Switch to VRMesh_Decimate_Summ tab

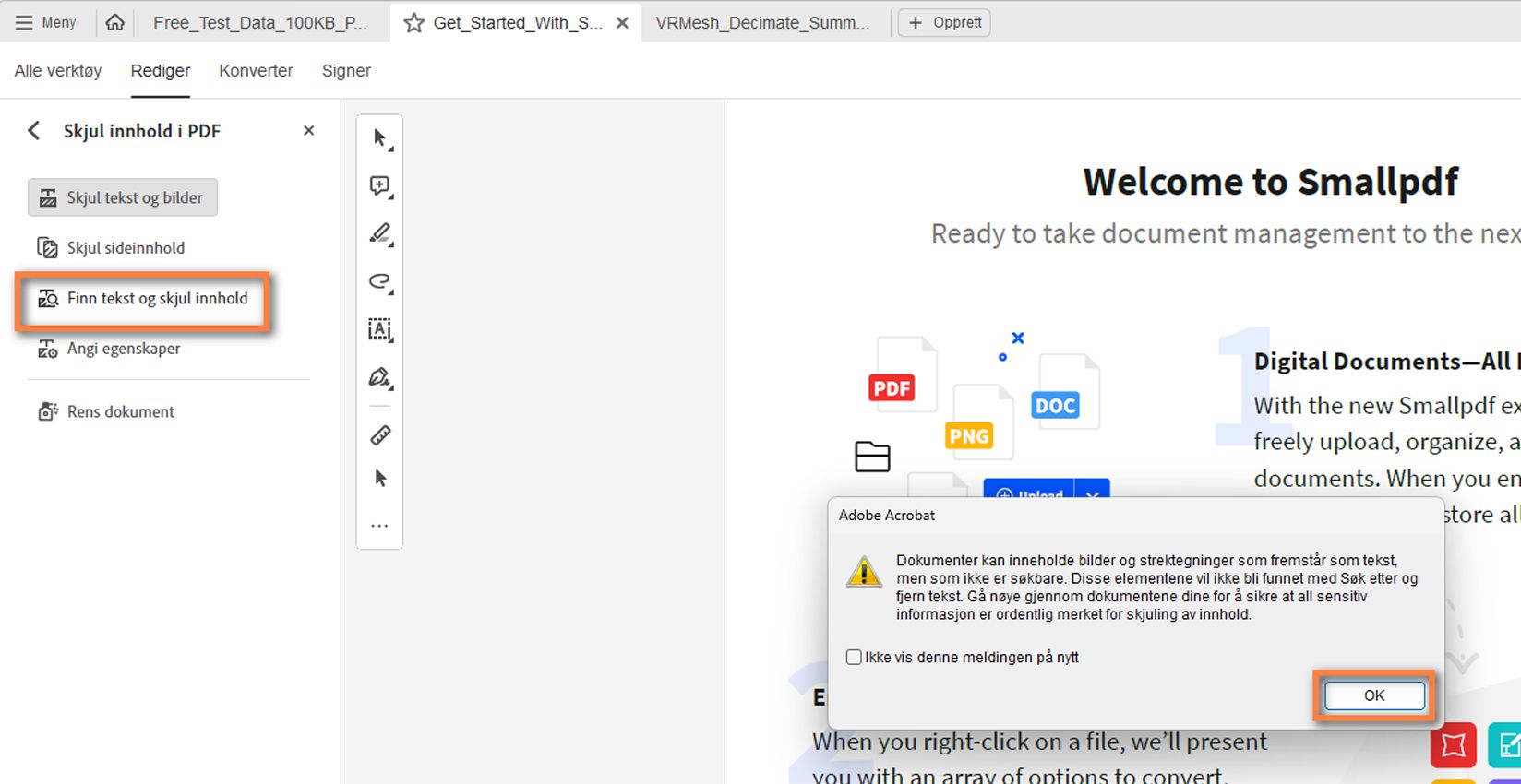pos(762,22)
